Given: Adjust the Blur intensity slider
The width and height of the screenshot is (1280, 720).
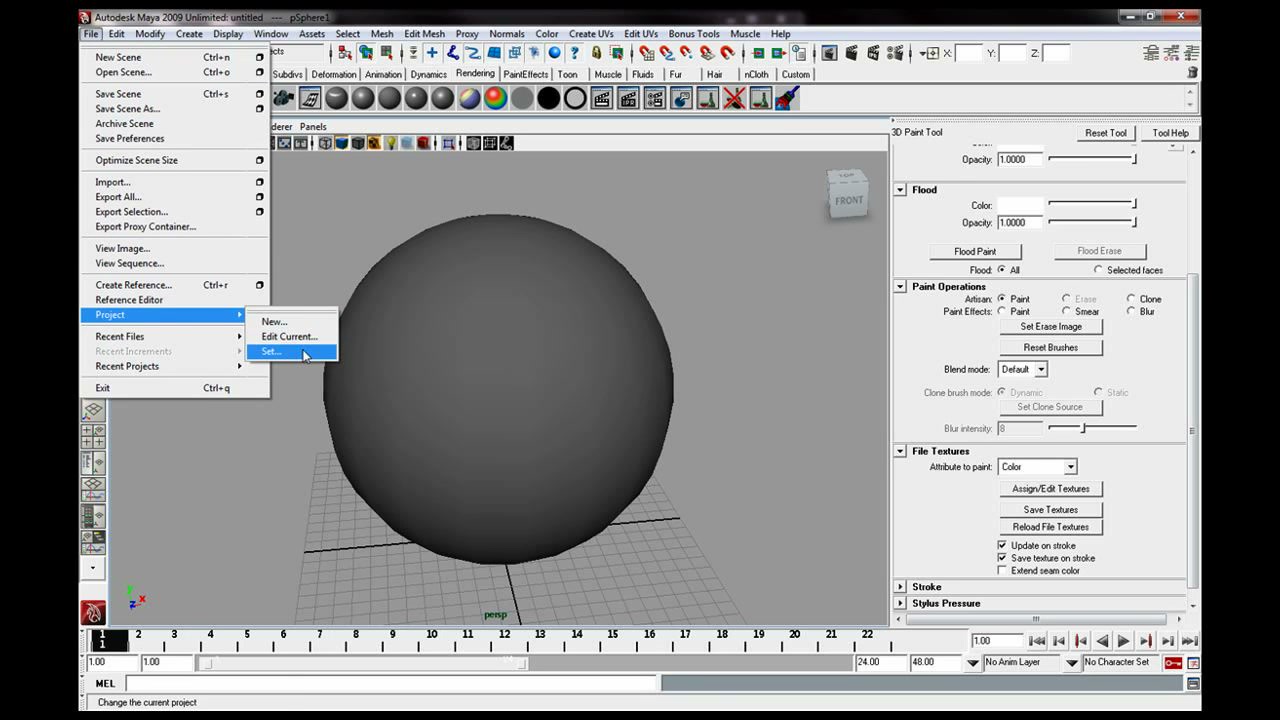Looking at the screenshot, I should [1092, 428].
